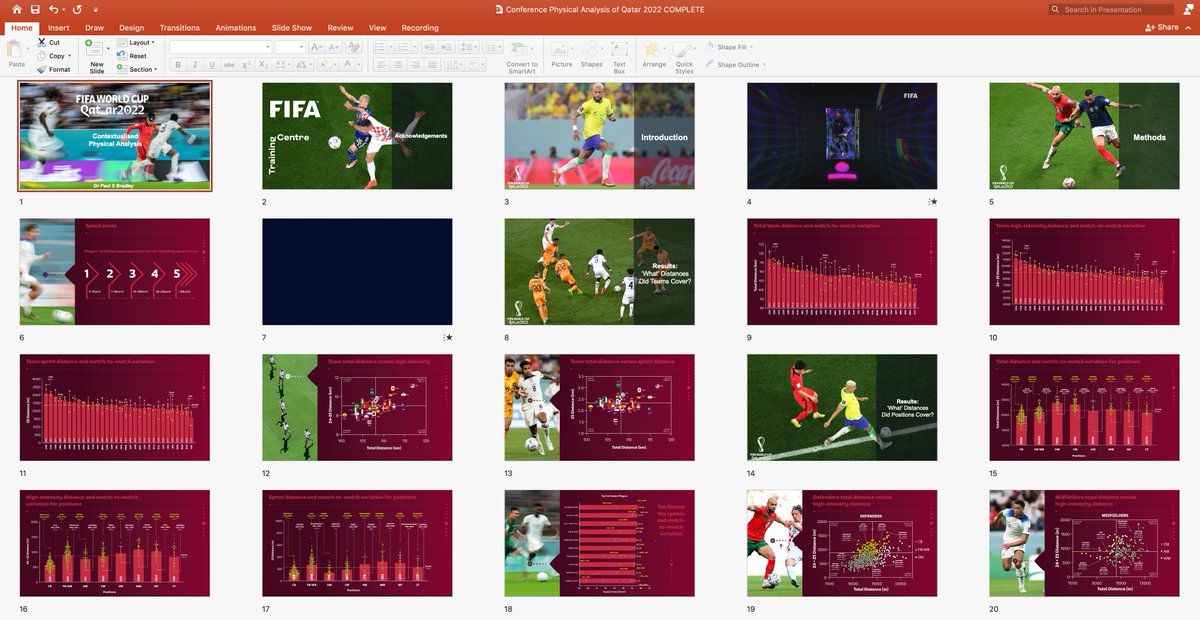Toggle Strikethrough formatting
This screenshot has width=1200, height=620.
coord(229,65)
